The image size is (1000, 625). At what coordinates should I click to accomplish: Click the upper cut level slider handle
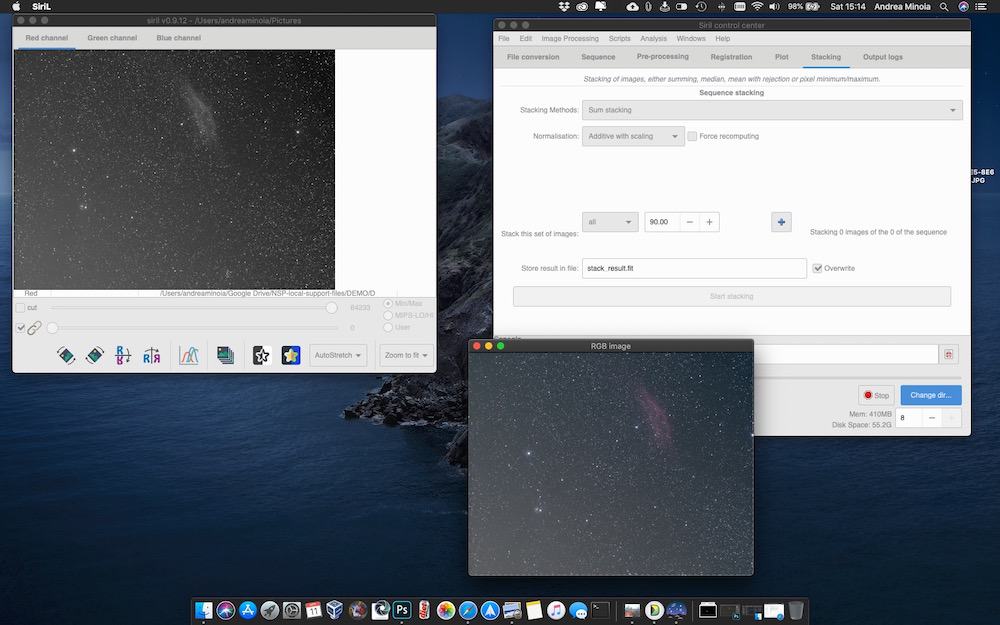coord(332,308)
